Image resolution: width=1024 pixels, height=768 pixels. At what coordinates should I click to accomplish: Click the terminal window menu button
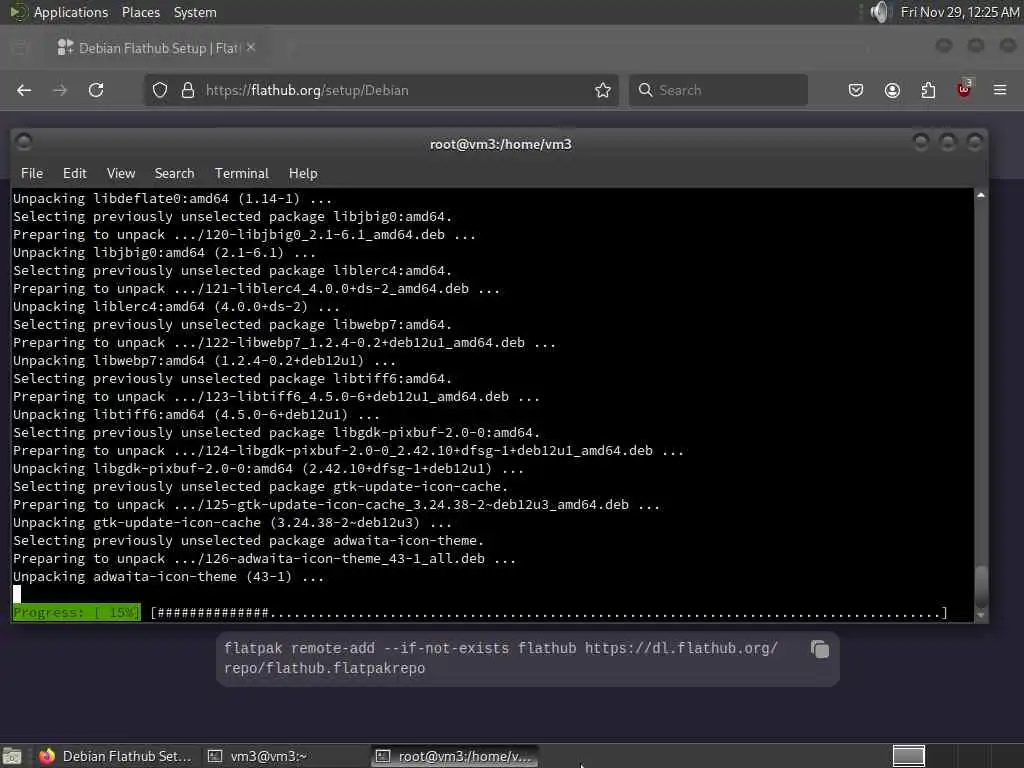tap(24, 142)
